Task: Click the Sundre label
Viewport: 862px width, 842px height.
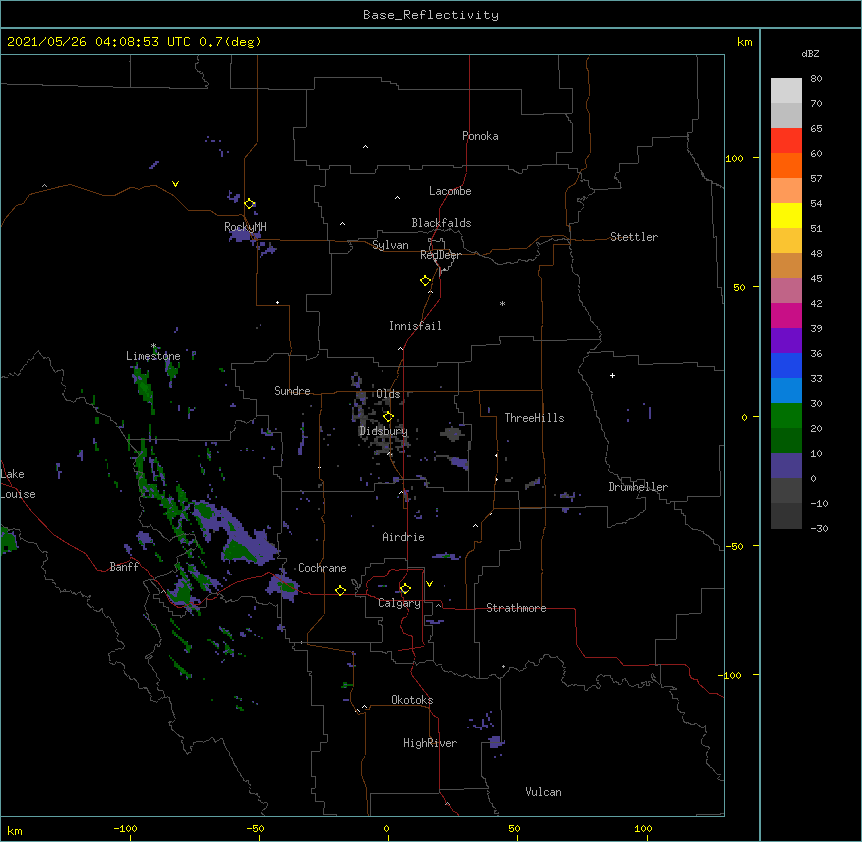Action: click(x=292, y=391)
